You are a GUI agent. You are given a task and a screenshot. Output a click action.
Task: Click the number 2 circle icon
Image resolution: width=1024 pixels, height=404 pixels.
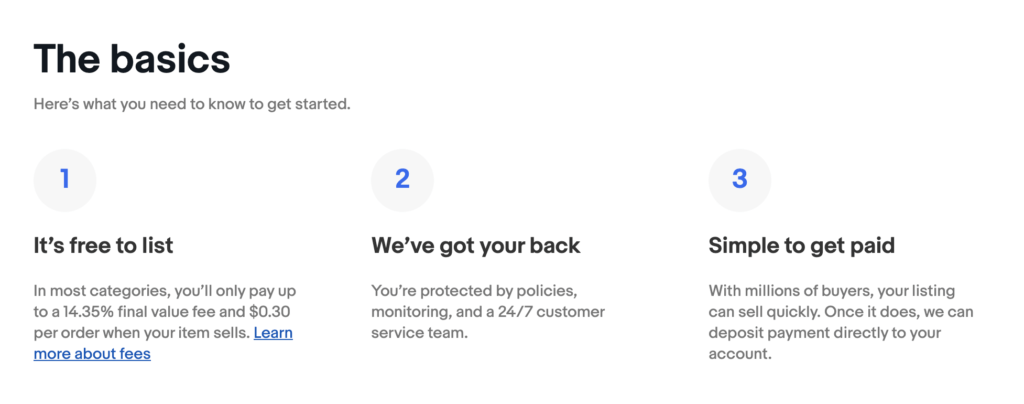coord(402,180)
